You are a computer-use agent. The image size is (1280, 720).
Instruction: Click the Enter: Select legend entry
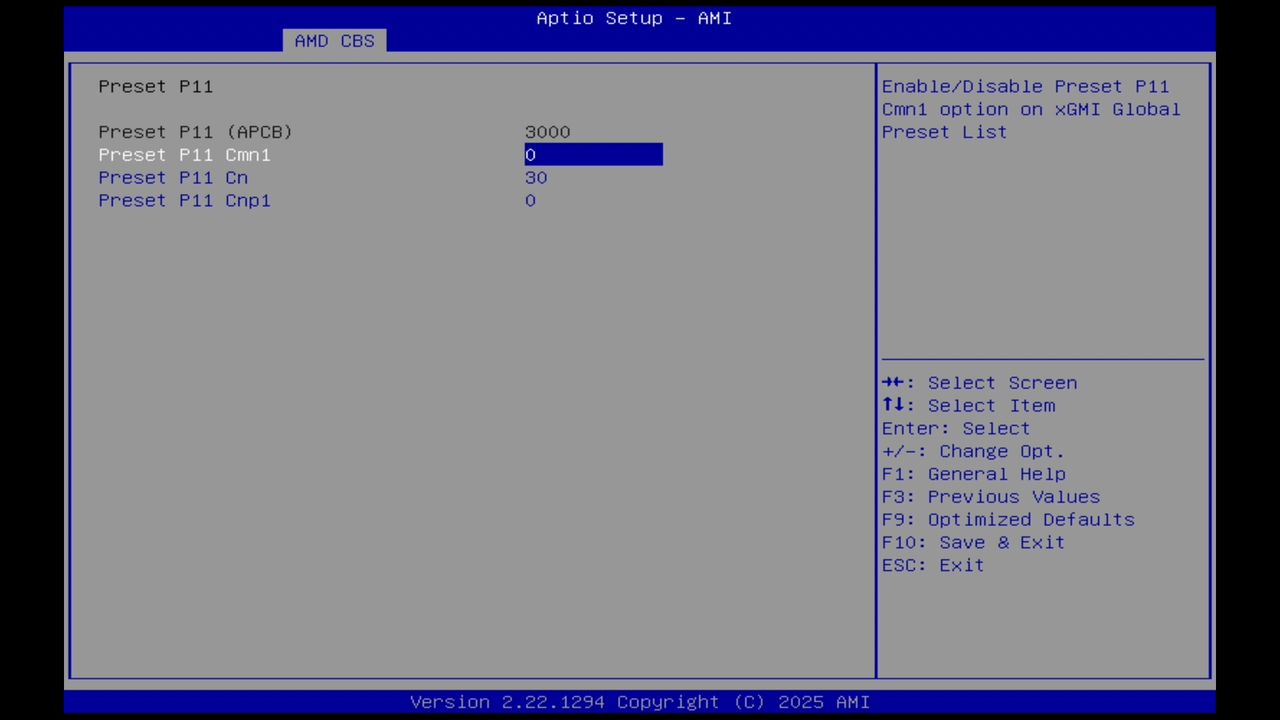(x=955, y=428)
